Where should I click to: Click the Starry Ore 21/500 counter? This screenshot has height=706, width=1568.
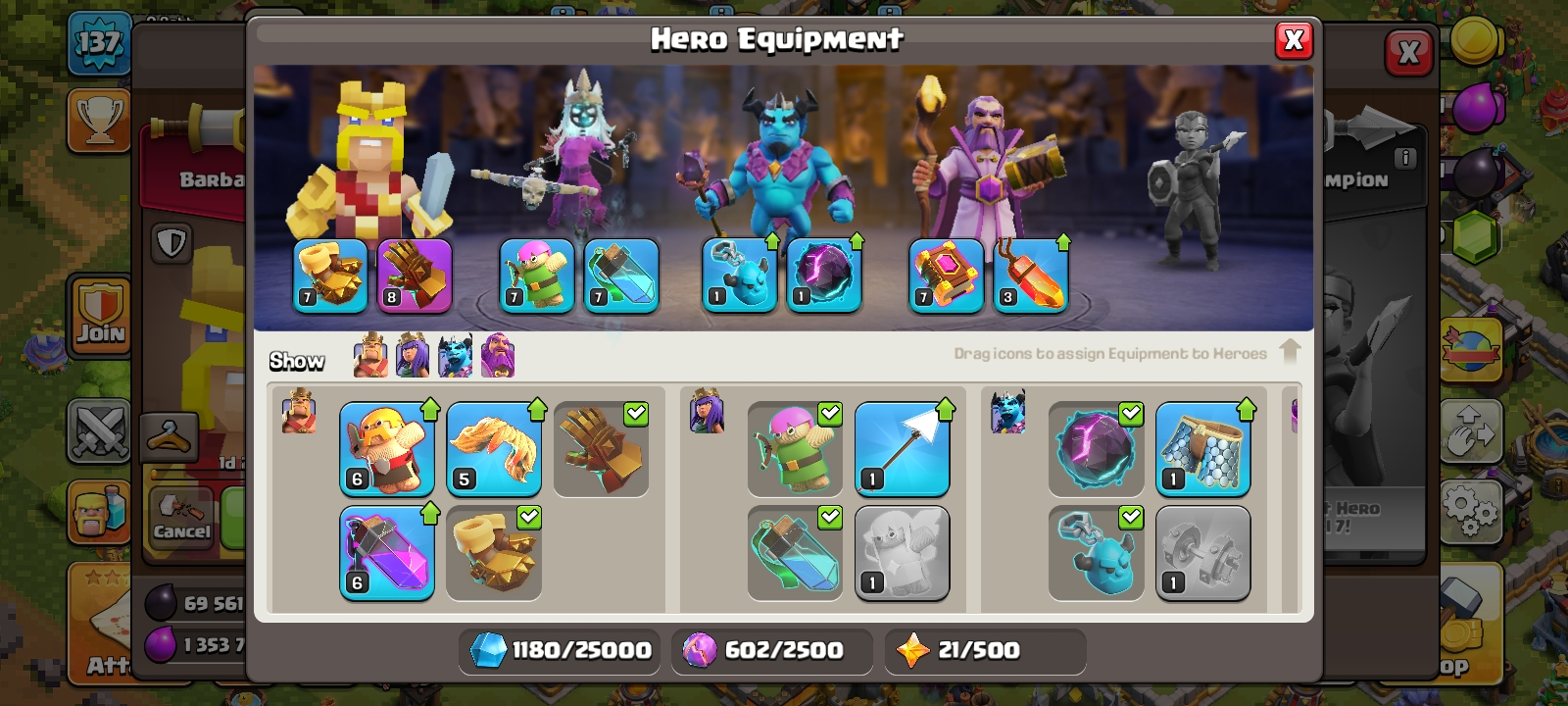[x=985, y=650]
